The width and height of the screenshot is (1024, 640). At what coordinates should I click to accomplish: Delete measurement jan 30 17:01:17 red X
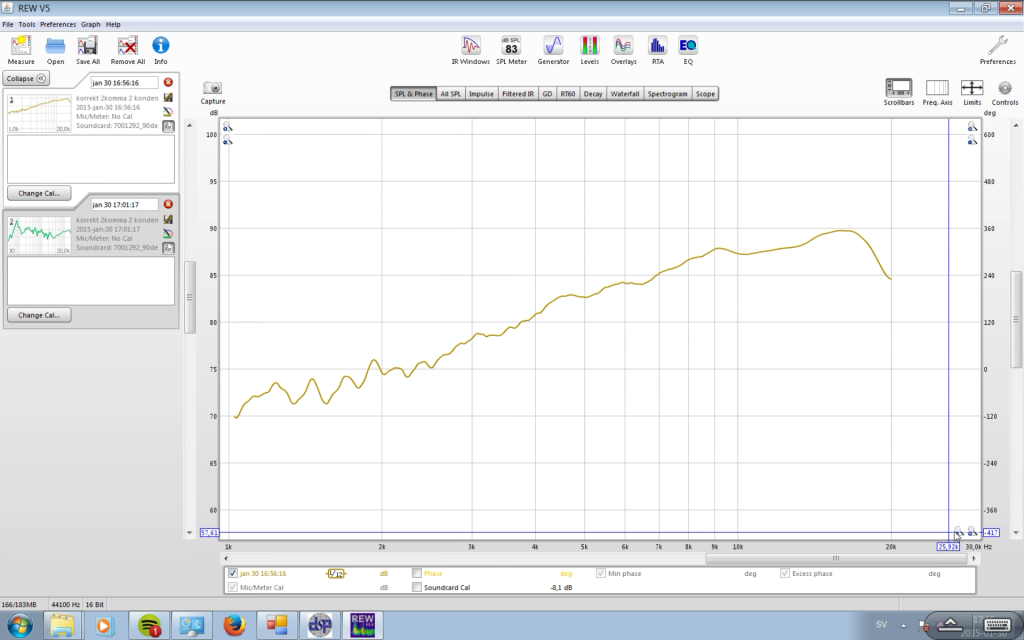tap(168, 204)
